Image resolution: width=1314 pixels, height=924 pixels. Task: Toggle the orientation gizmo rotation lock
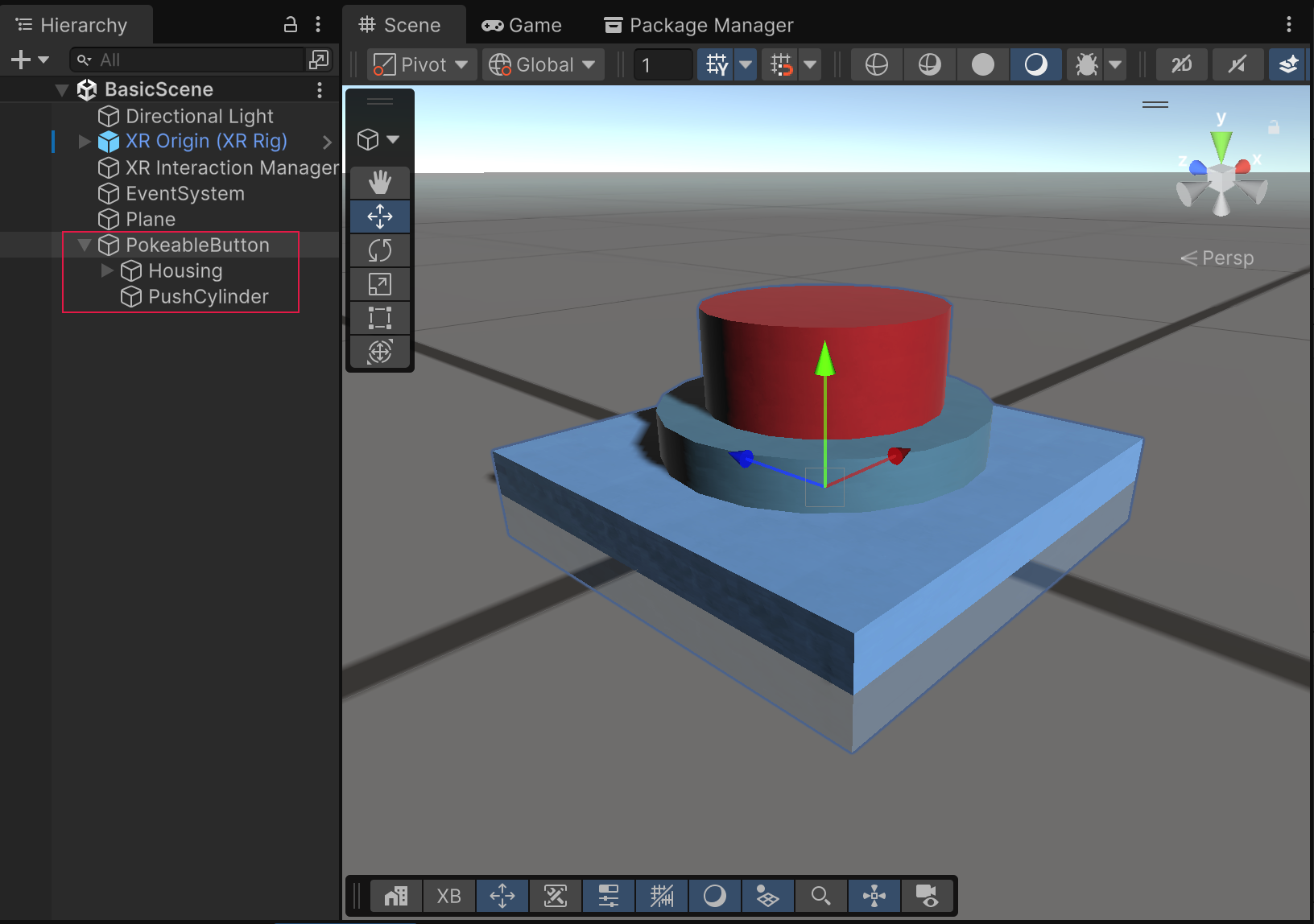click(1274, 127)
